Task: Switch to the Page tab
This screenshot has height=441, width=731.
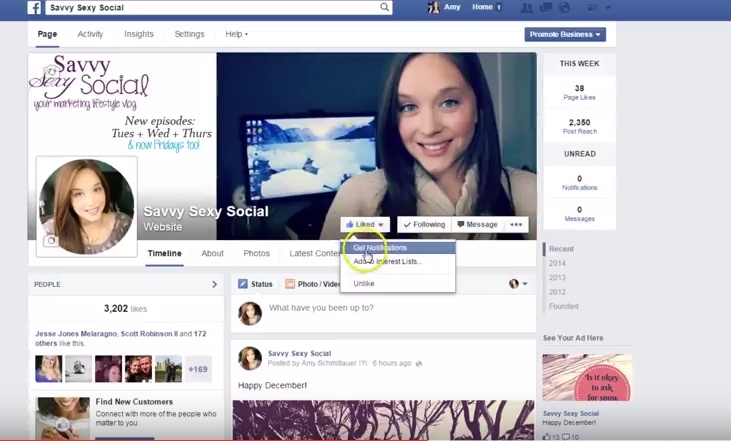Action: (48, 34)
